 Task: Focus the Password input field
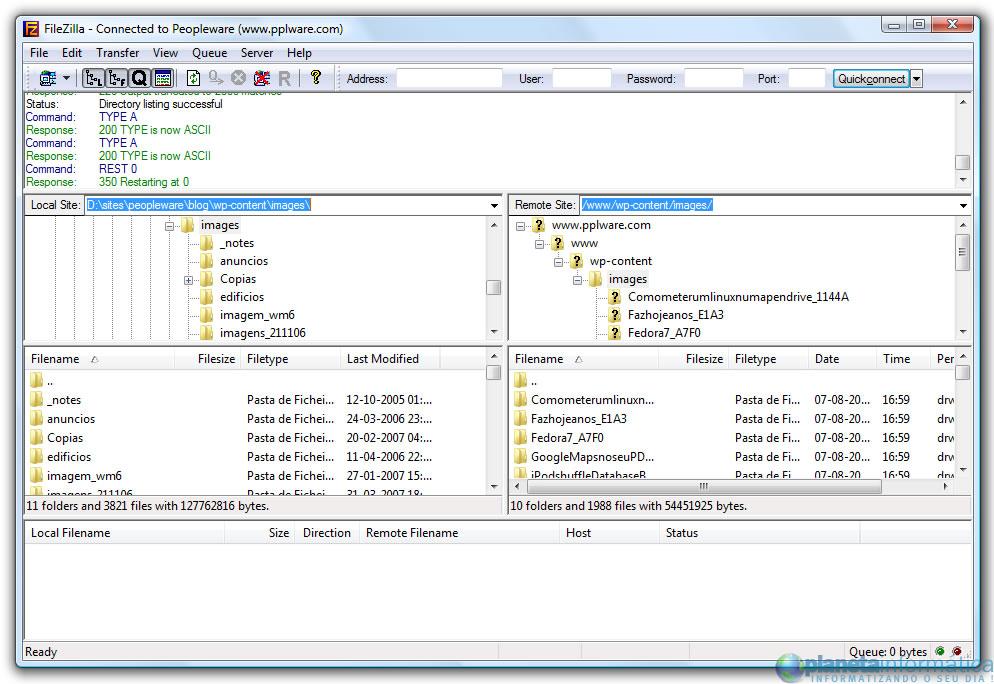(x=713, y=79)
